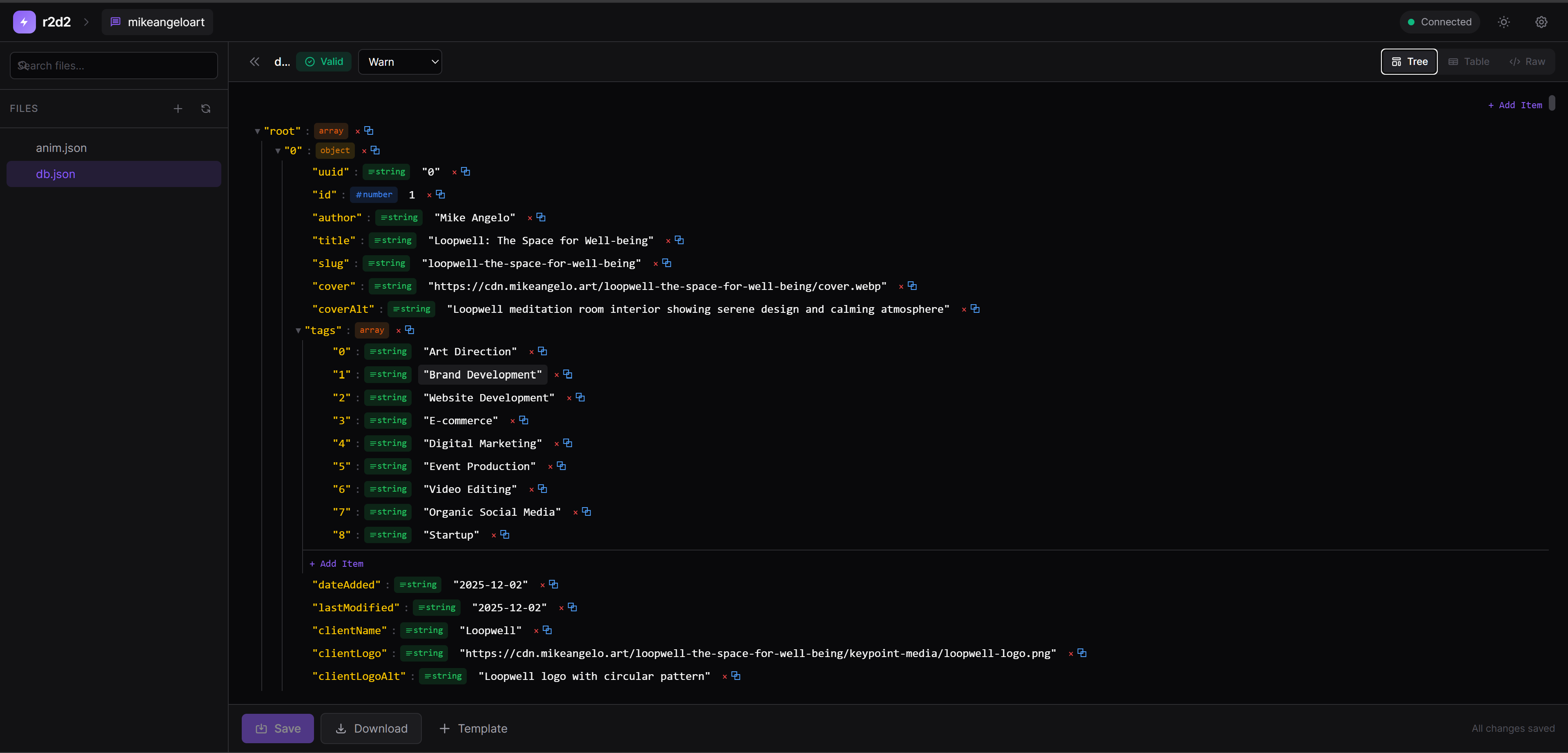
Task: Focus the Search files input
Action: click(114, 66)
